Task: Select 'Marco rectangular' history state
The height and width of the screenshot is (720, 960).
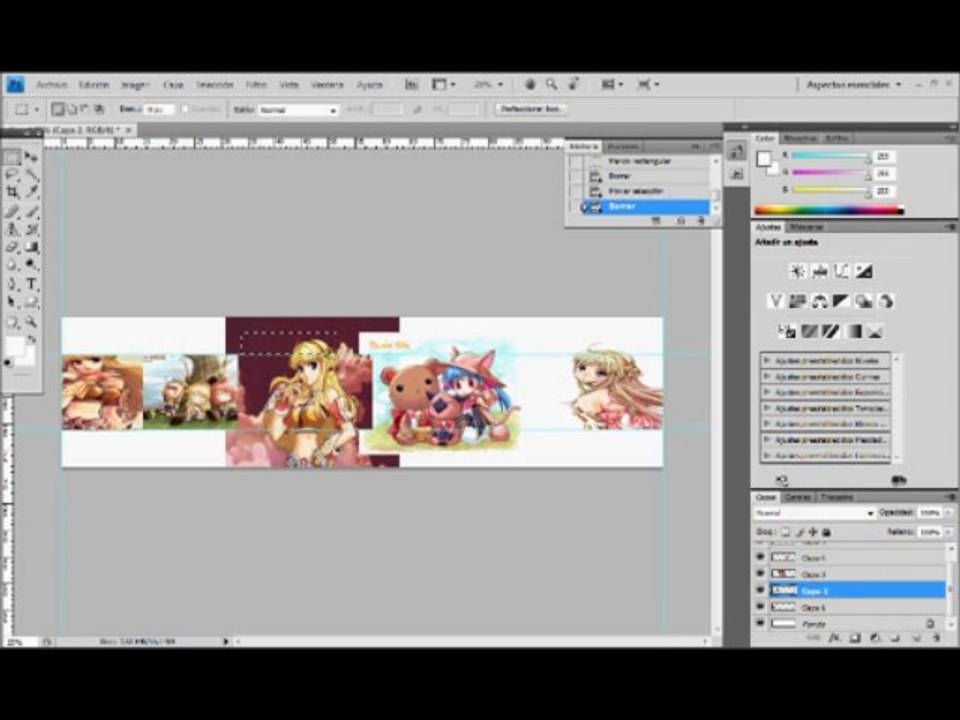Action: click(x=640, y=161)
